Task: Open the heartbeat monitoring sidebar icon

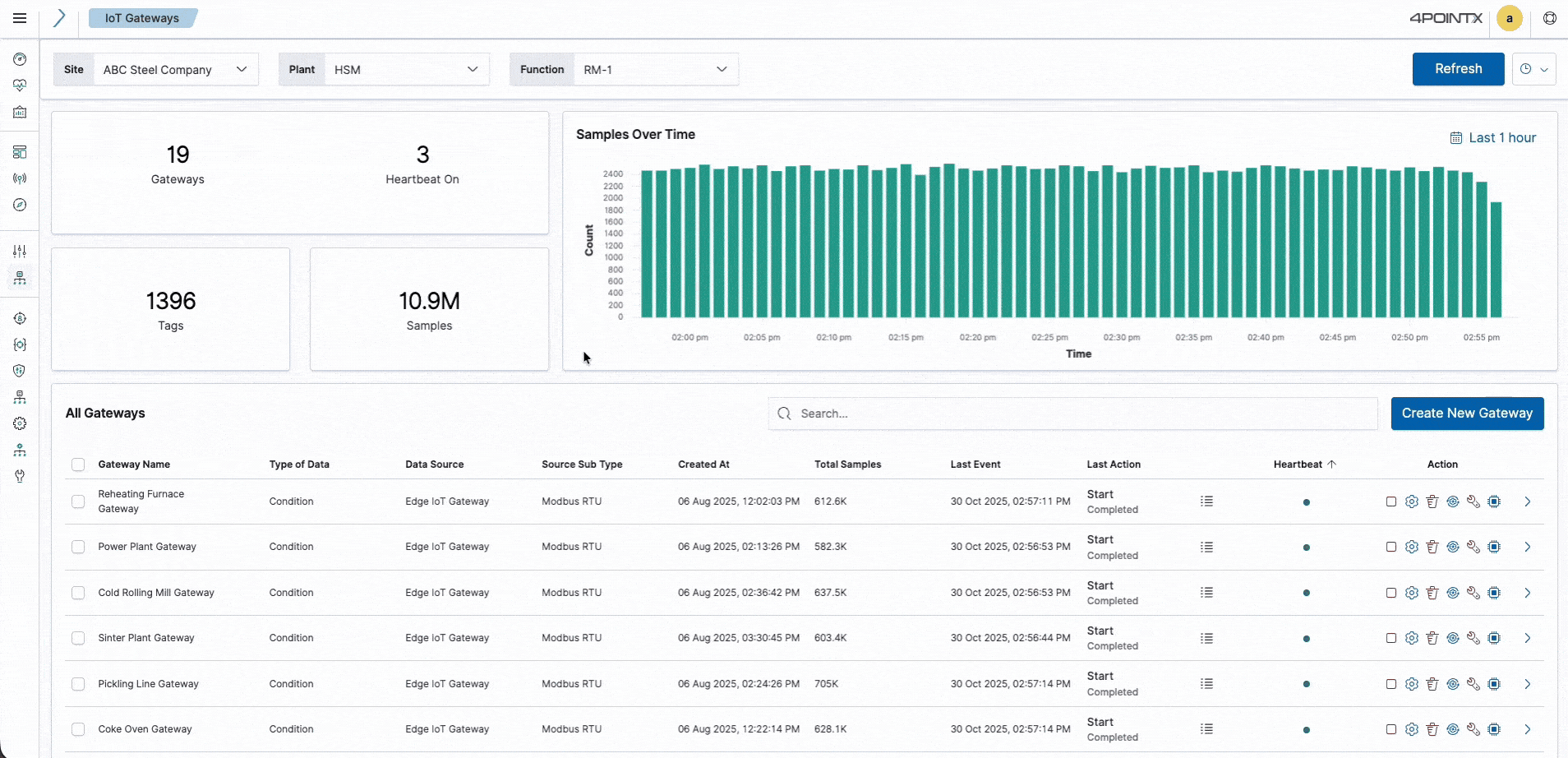Action: click(20, 85)
